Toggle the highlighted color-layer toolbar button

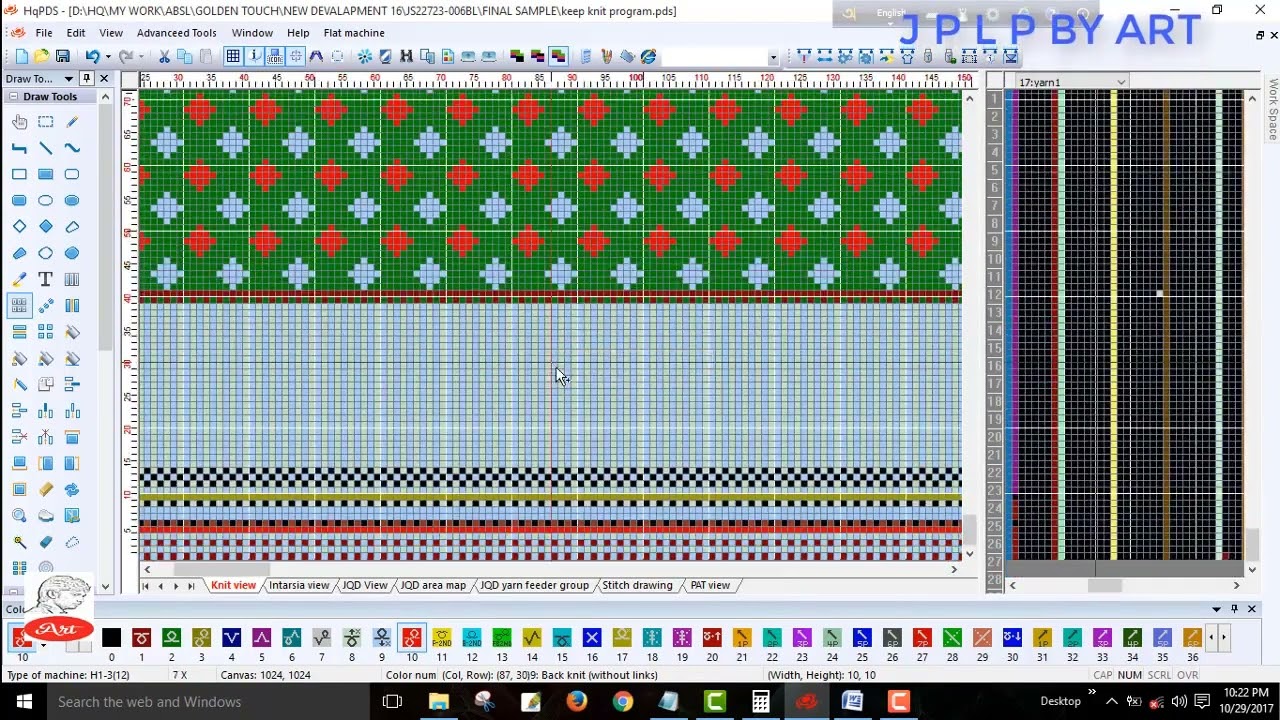point(558,57)
